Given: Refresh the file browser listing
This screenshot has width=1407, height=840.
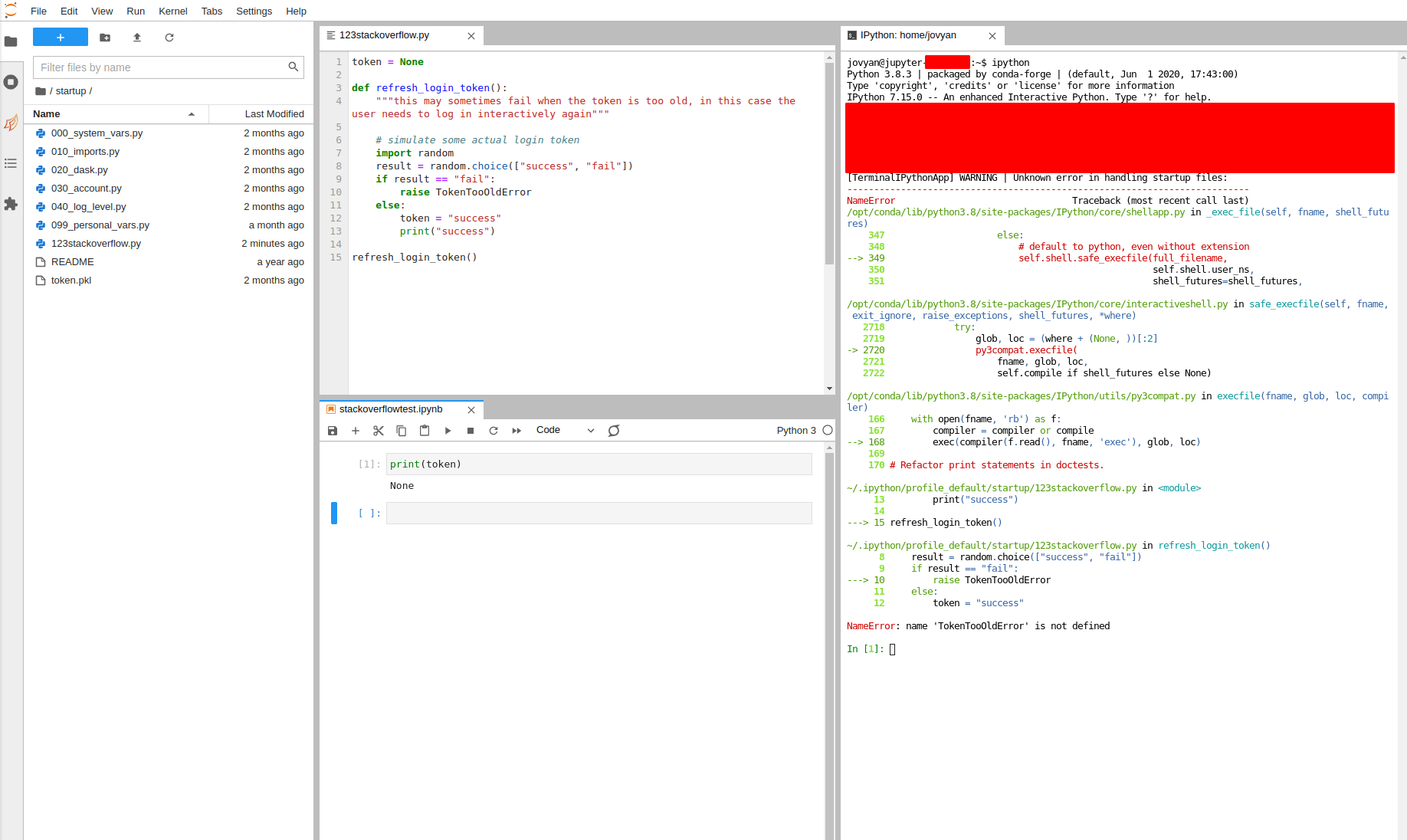Looking at the screenshot, I should tap(169, 38).
